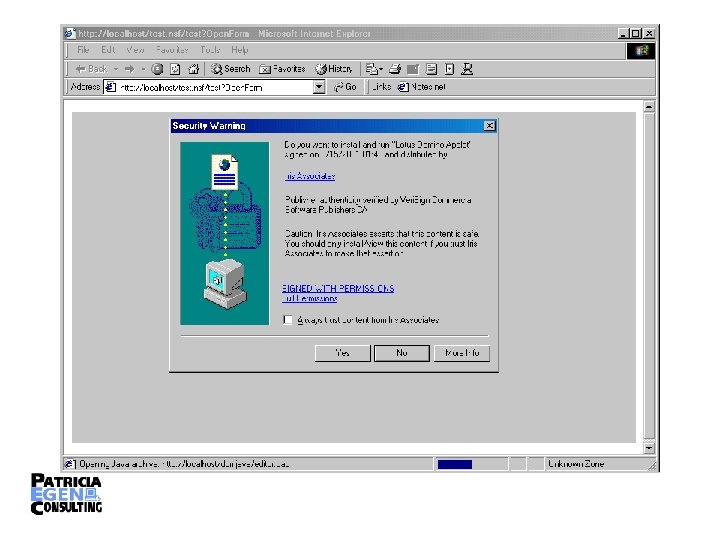Viewport: 720px width, 540px height.
Task: Open the Forward button dropdown arrow
Action: click(143, 69)
